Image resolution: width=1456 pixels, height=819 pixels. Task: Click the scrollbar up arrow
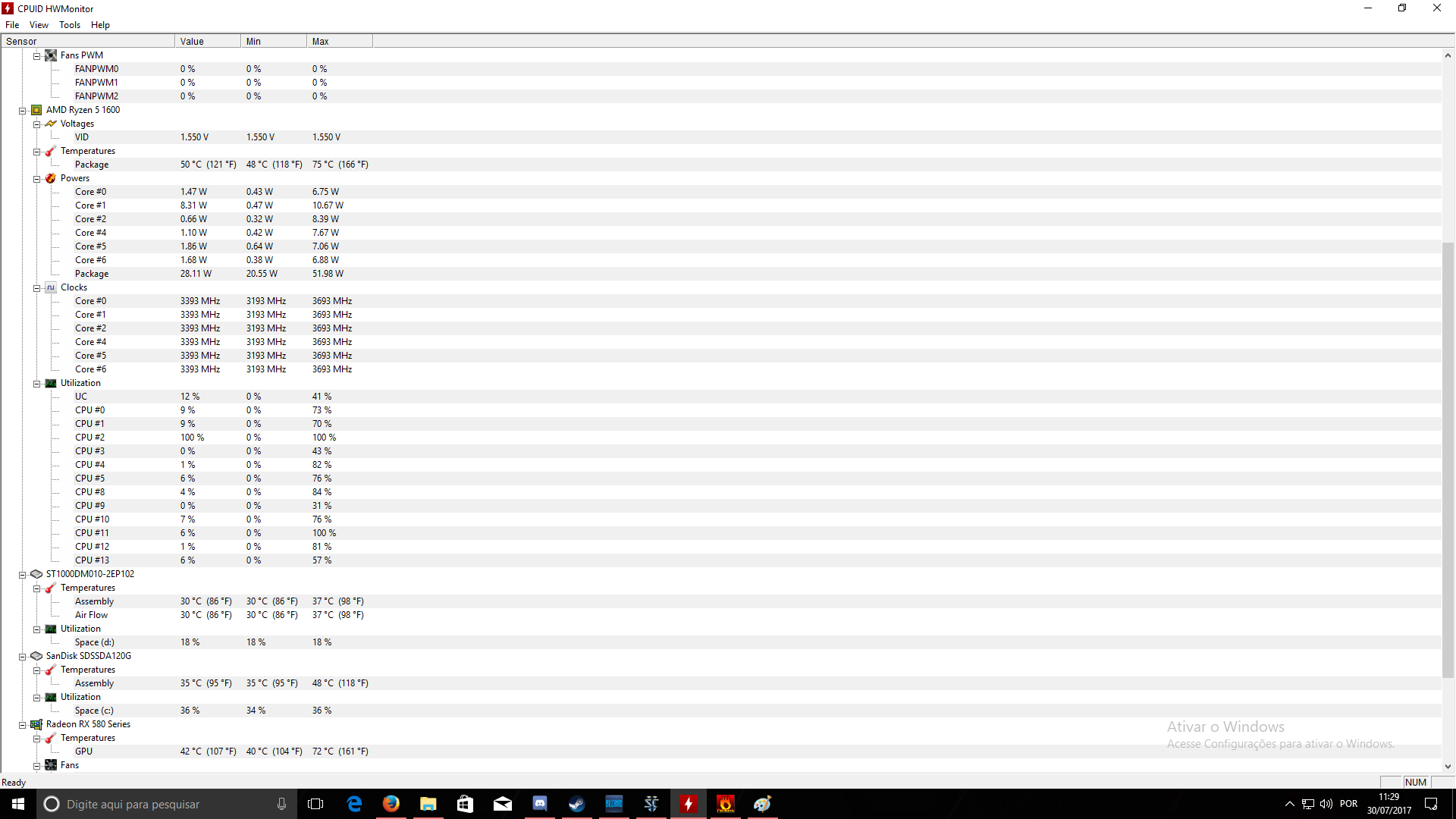pyautogui.click(x=1448, y=55)
